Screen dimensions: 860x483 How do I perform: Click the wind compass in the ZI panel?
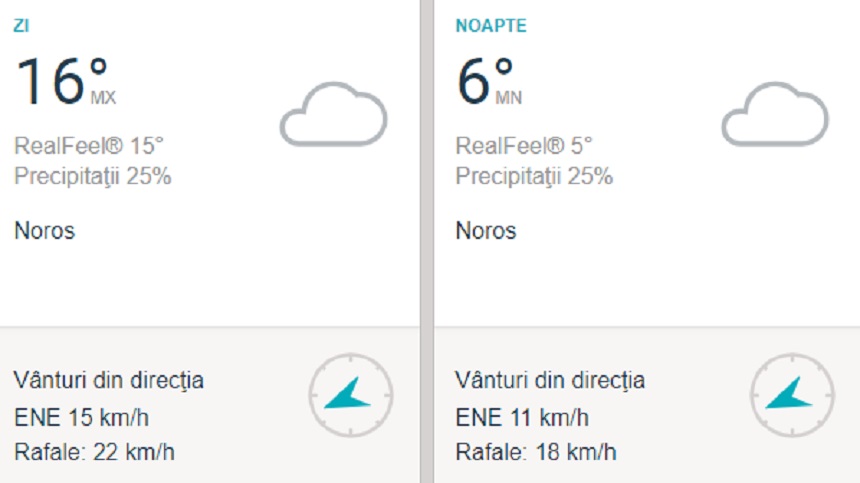click(x=350, y=395)
